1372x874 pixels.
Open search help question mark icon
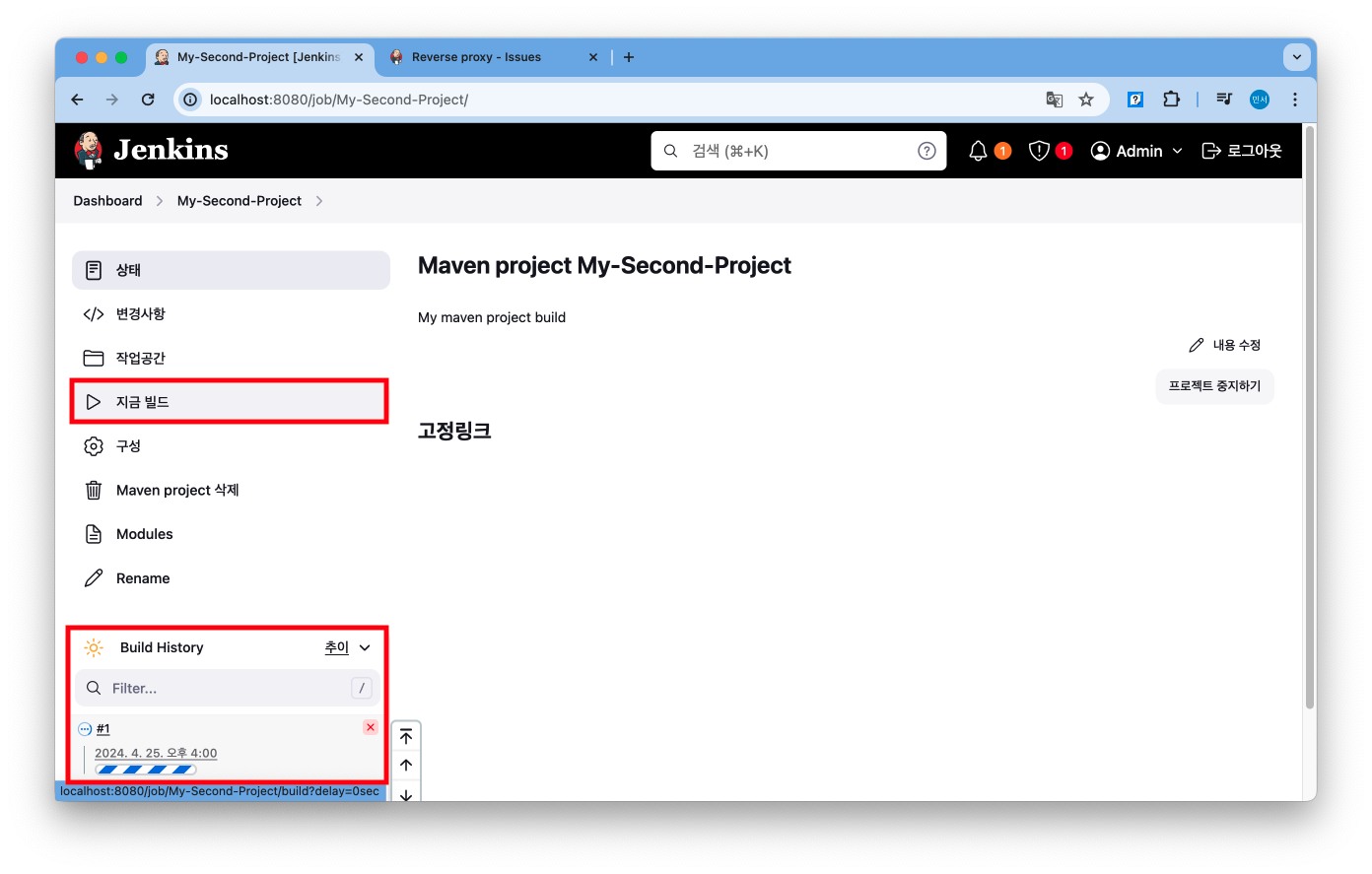[x=926, y=151]
